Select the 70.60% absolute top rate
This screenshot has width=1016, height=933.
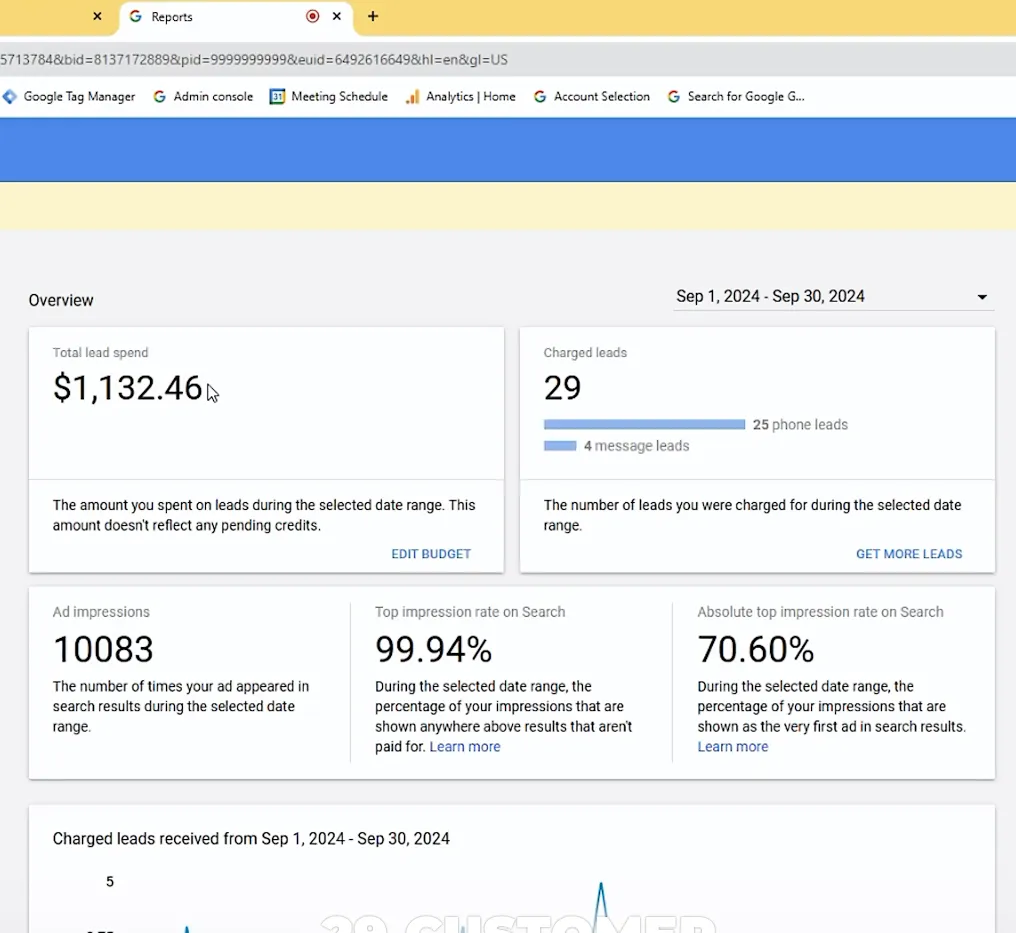pyautogui.click(x=756, y=649)
